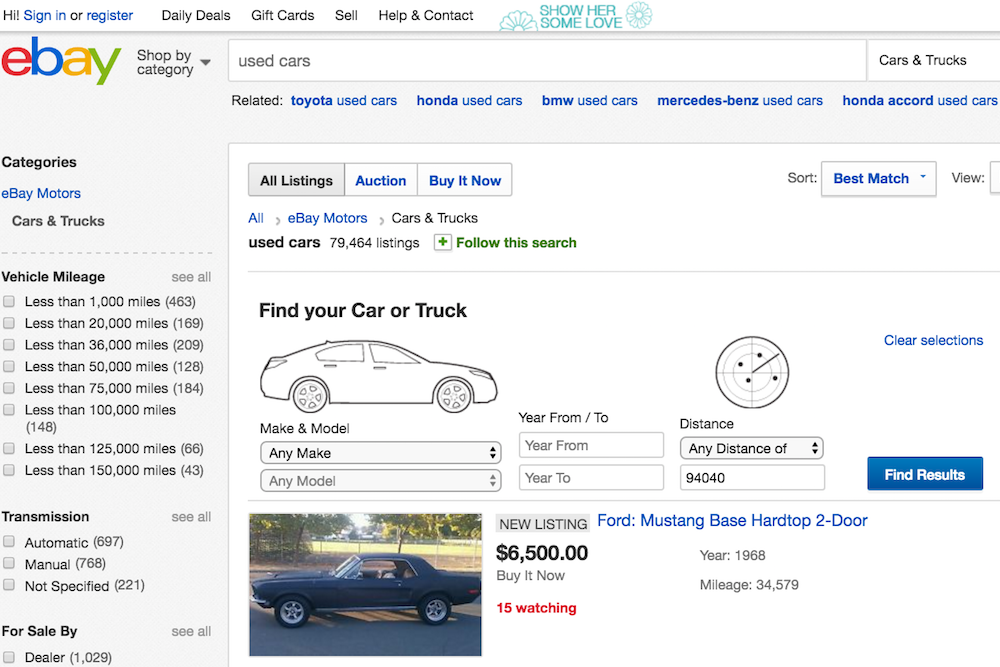Open the Ford Mustang Base Hardtop listing
The height and width of the screenshot is (667, 1000).
coord(732,521)
